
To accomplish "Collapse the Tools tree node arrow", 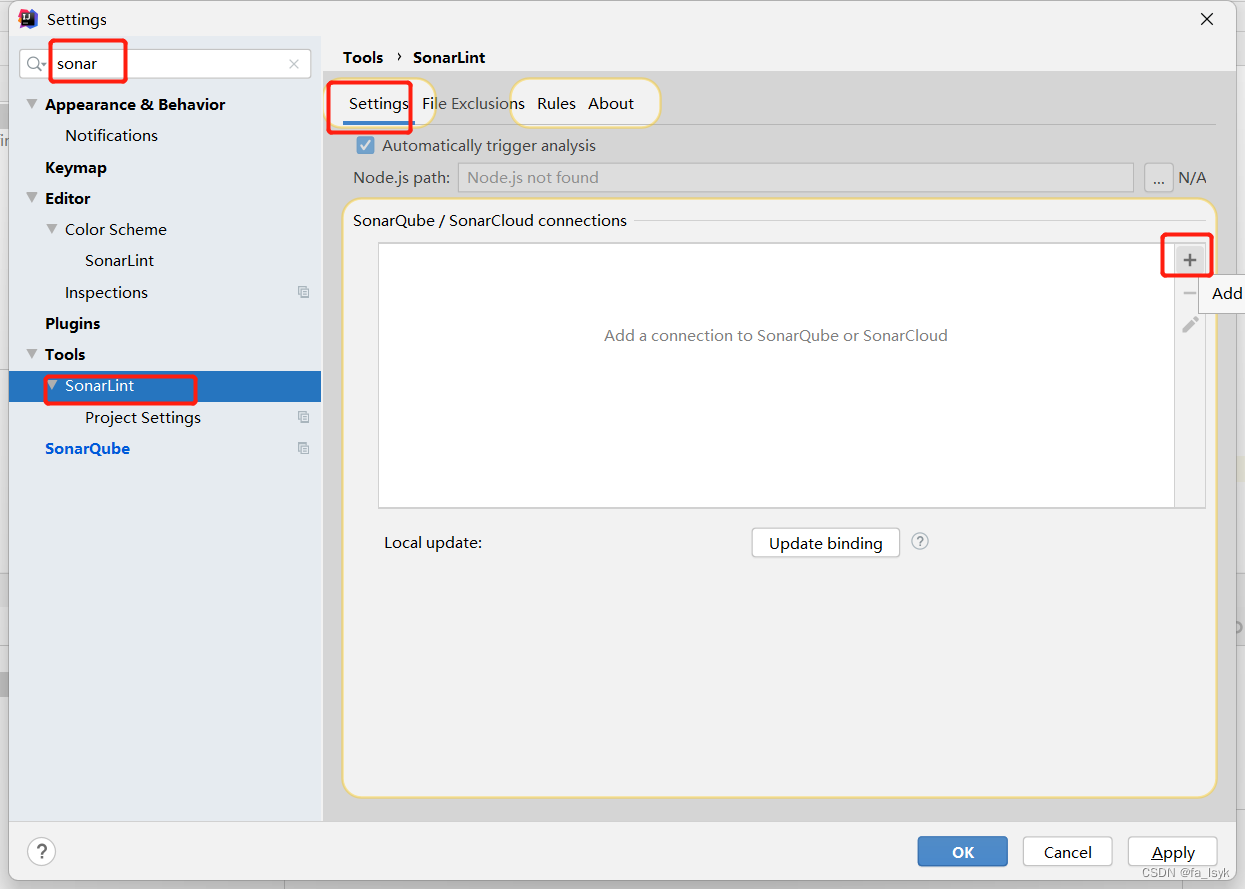I will [x=32, y=354].
